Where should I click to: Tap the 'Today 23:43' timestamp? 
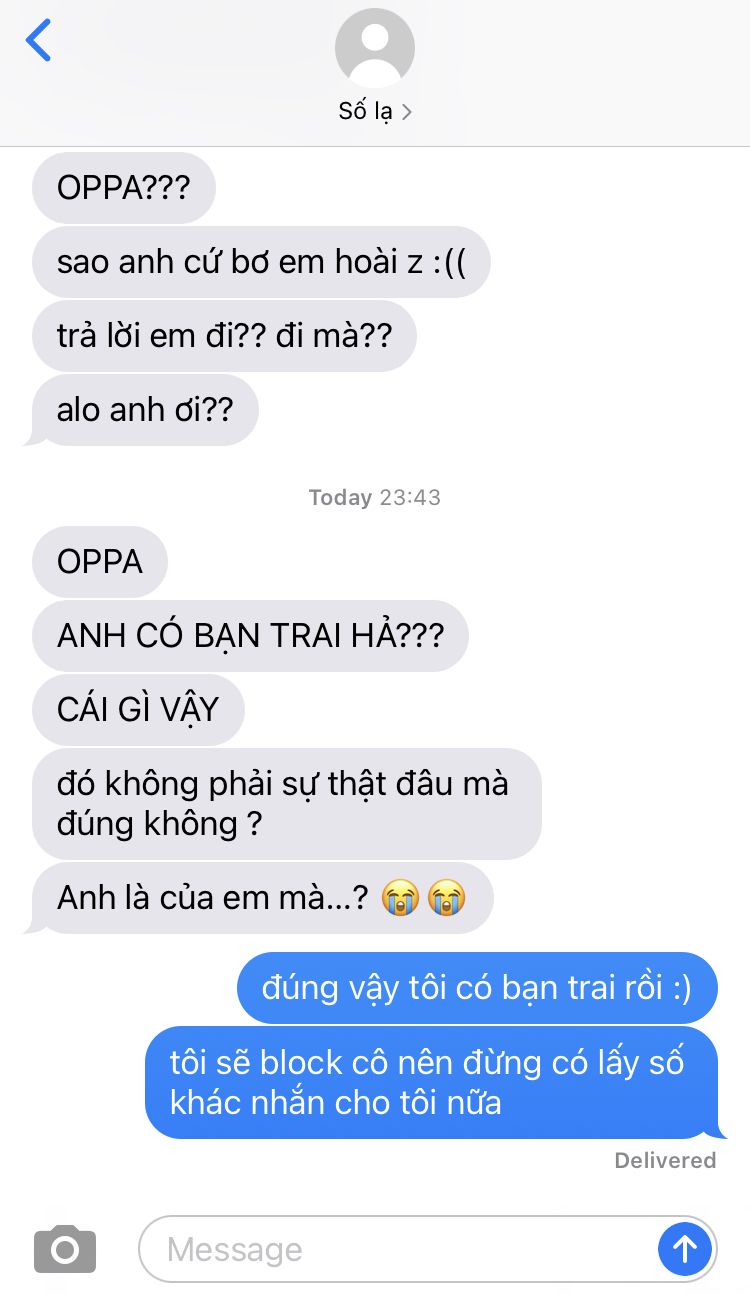click(375, 497)
